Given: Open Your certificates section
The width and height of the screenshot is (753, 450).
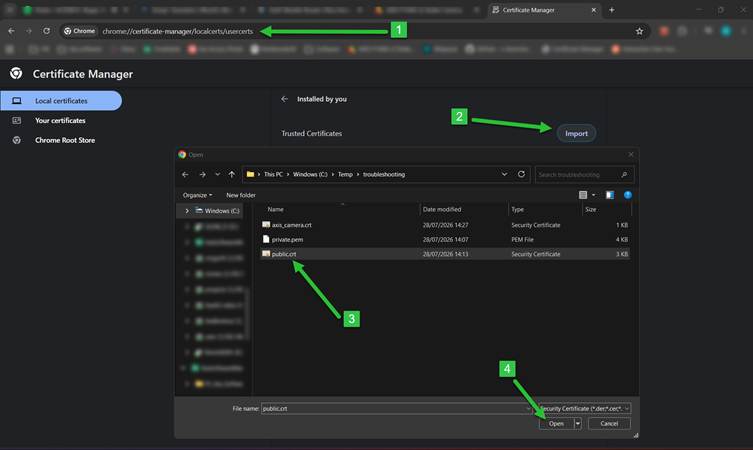Looking at the screenshot, I should (60, 121).
